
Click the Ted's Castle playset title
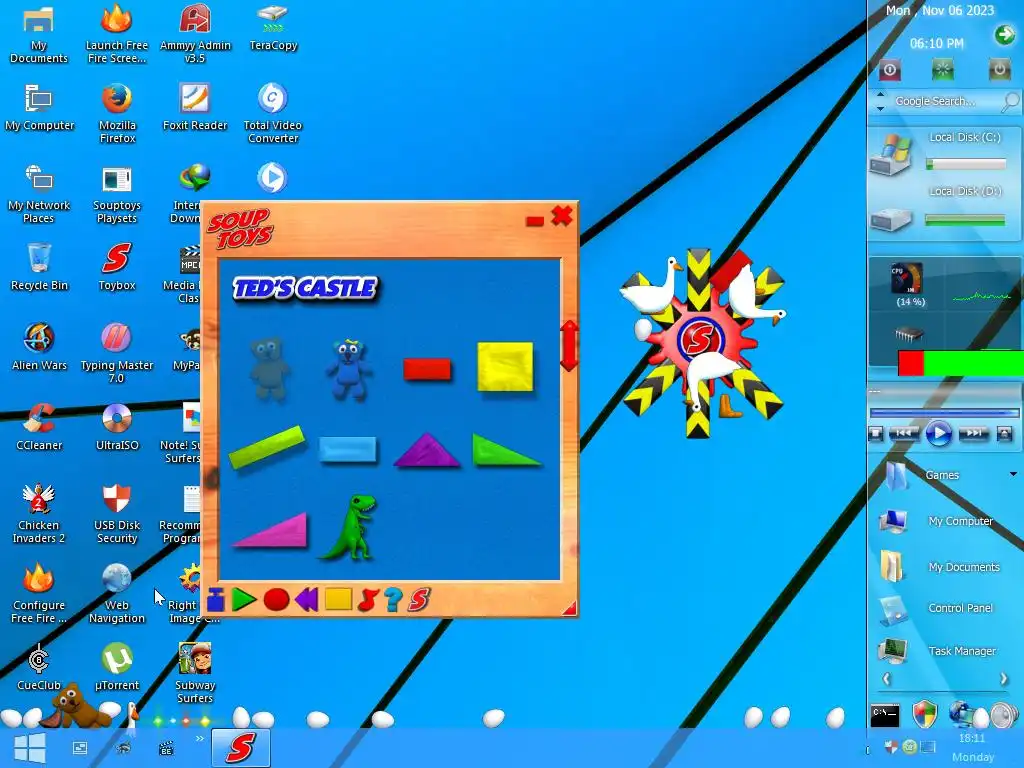305,288
